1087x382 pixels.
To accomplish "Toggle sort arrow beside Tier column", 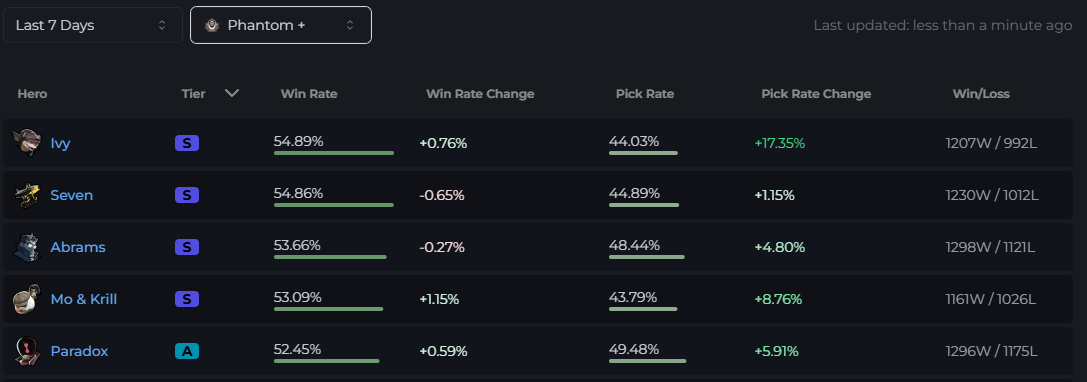I will pos(232,93).
